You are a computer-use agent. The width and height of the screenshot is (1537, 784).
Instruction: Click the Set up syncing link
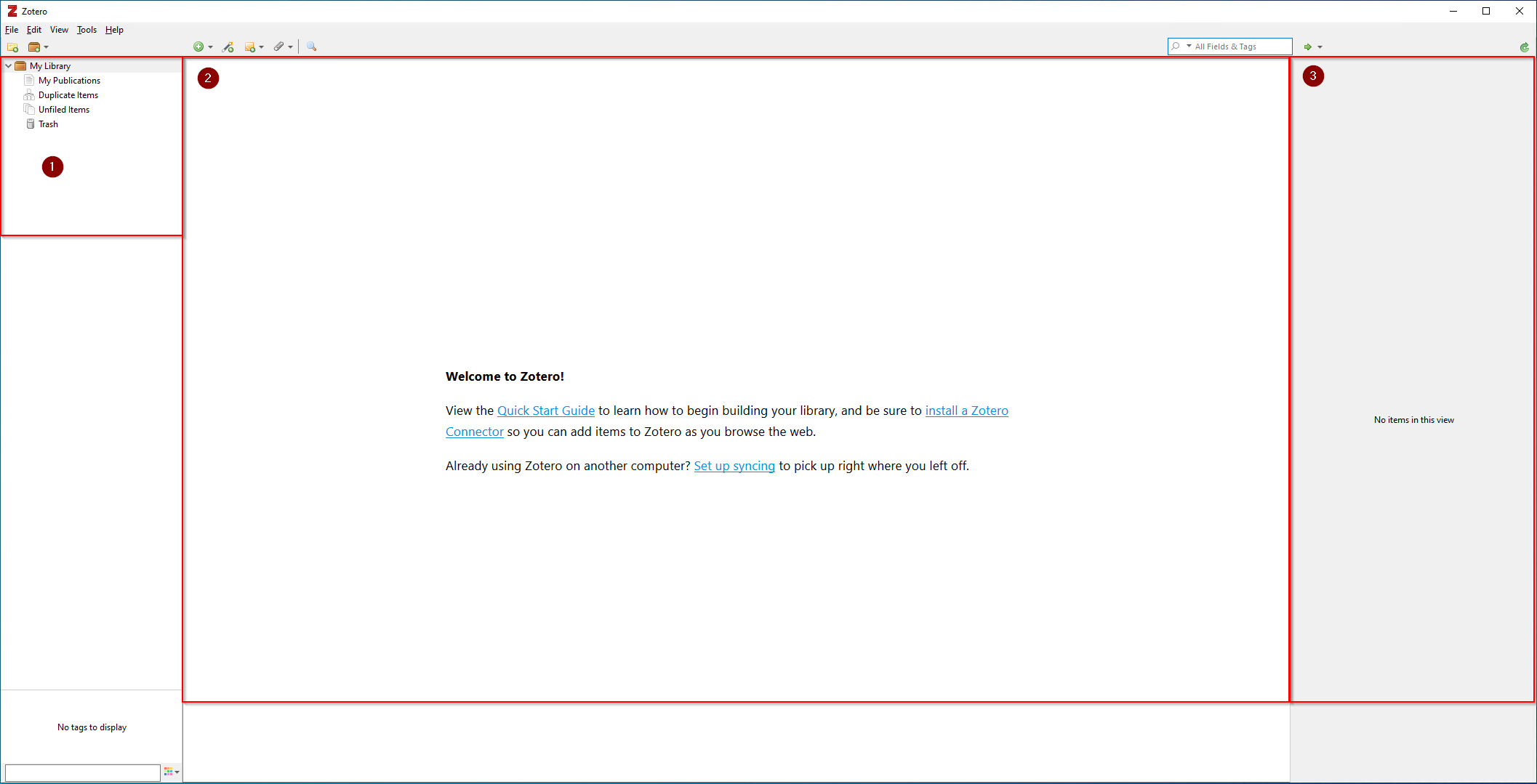point(734,466)
